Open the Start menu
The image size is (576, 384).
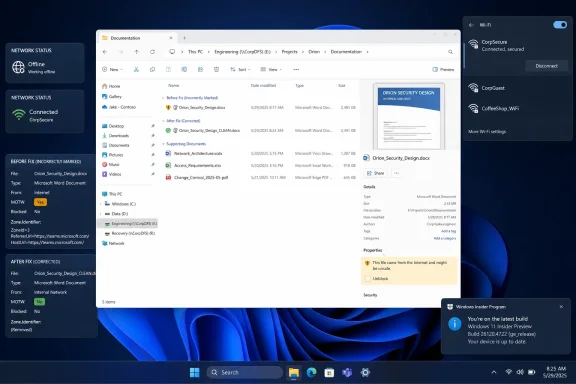coord(195,372)
